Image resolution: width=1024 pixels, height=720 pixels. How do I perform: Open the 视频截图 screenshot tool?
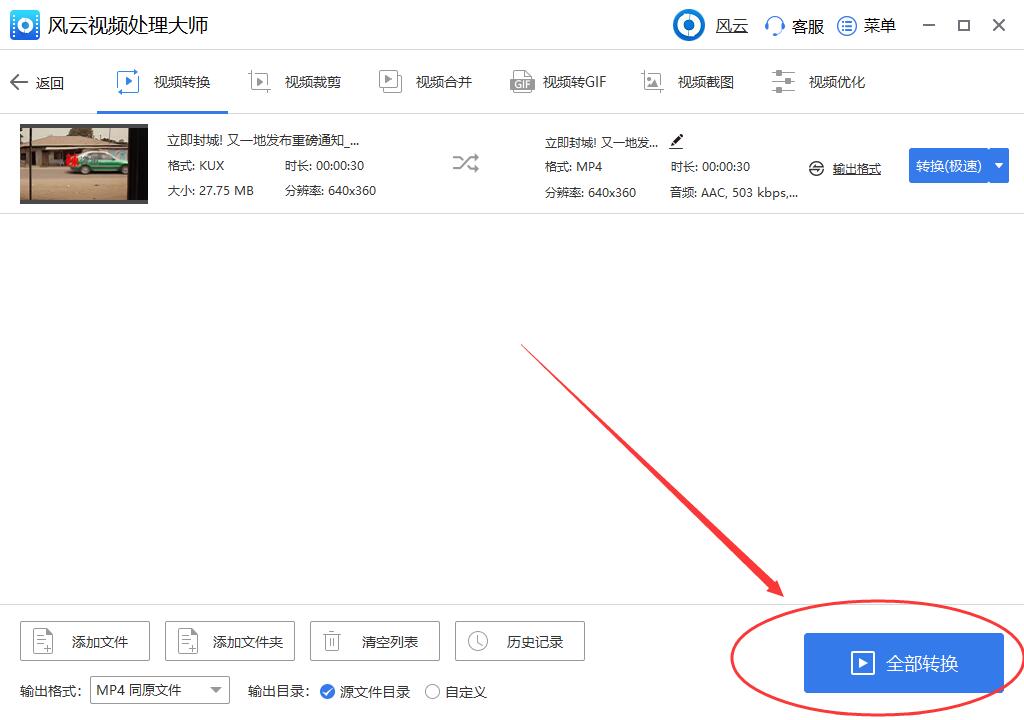(690, 82)
